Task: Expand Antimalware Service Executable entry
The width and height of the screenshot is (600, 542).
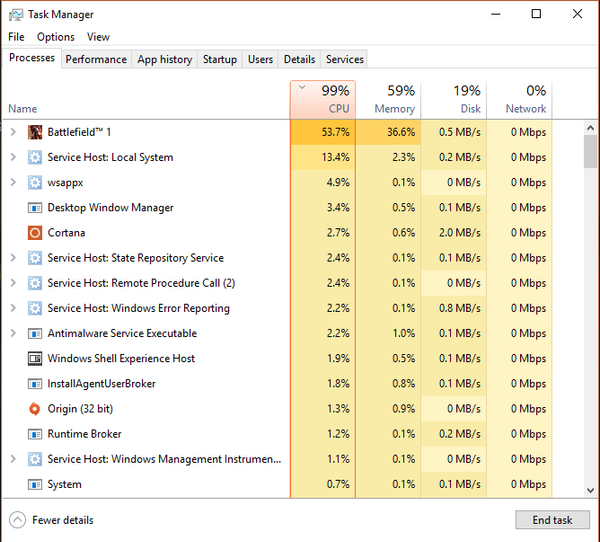Action: (13, 333)
